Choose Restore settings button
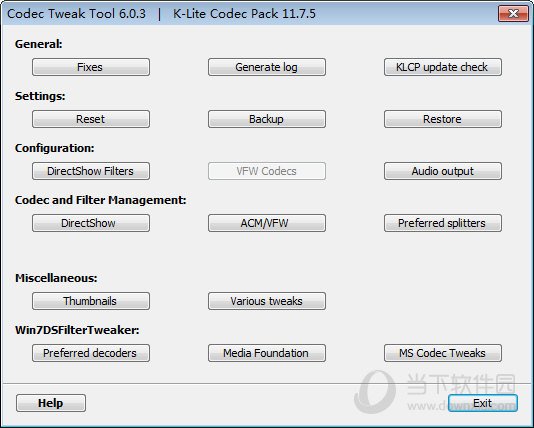 pyautogui.click(x=443, y=119)
